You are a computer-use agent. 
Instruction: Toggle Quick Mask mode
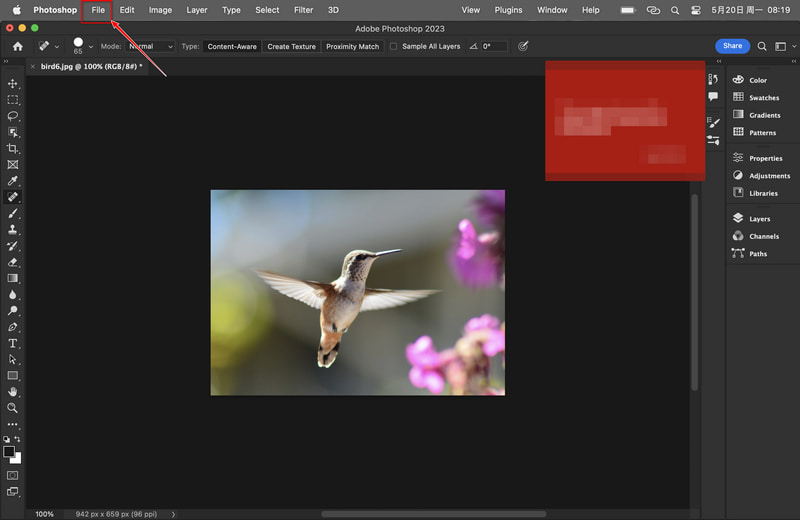(x=12, y=476)
